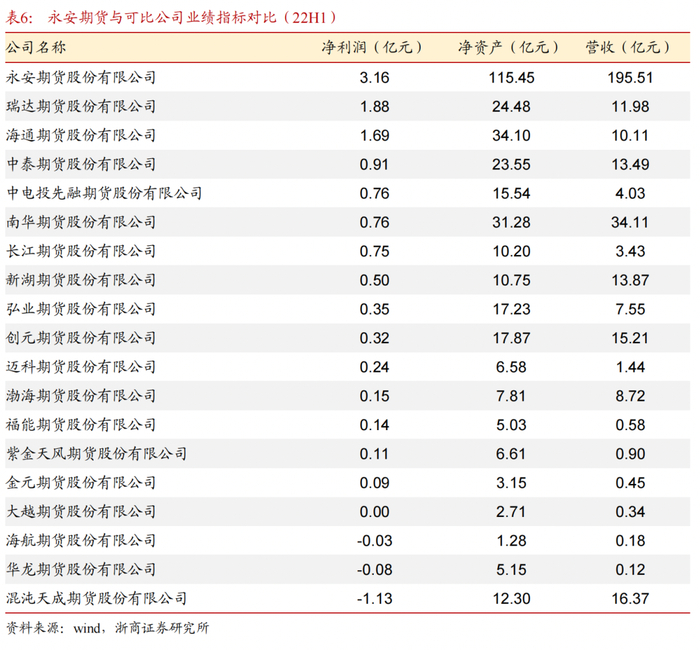Click the row name 中电投先融期货股份有限公司
The height and width of the screenshot is (650, 700).
click(104, 193)
